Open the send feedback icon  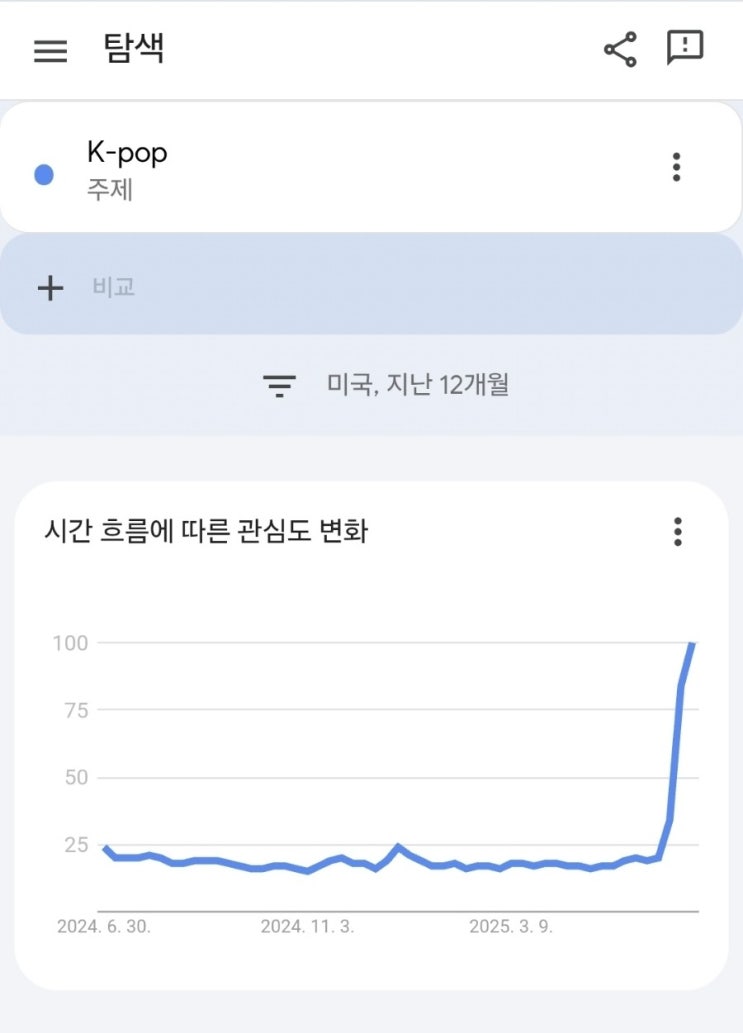pos(685,48)
